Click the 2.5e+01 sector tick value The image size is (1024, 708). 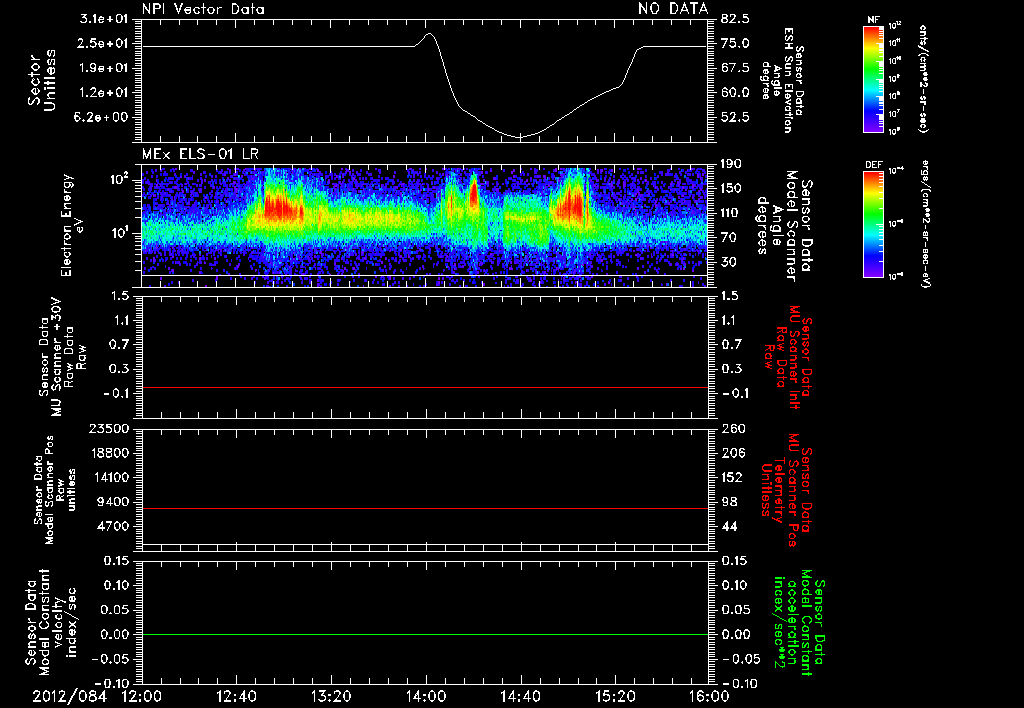(x=104, y=43)
